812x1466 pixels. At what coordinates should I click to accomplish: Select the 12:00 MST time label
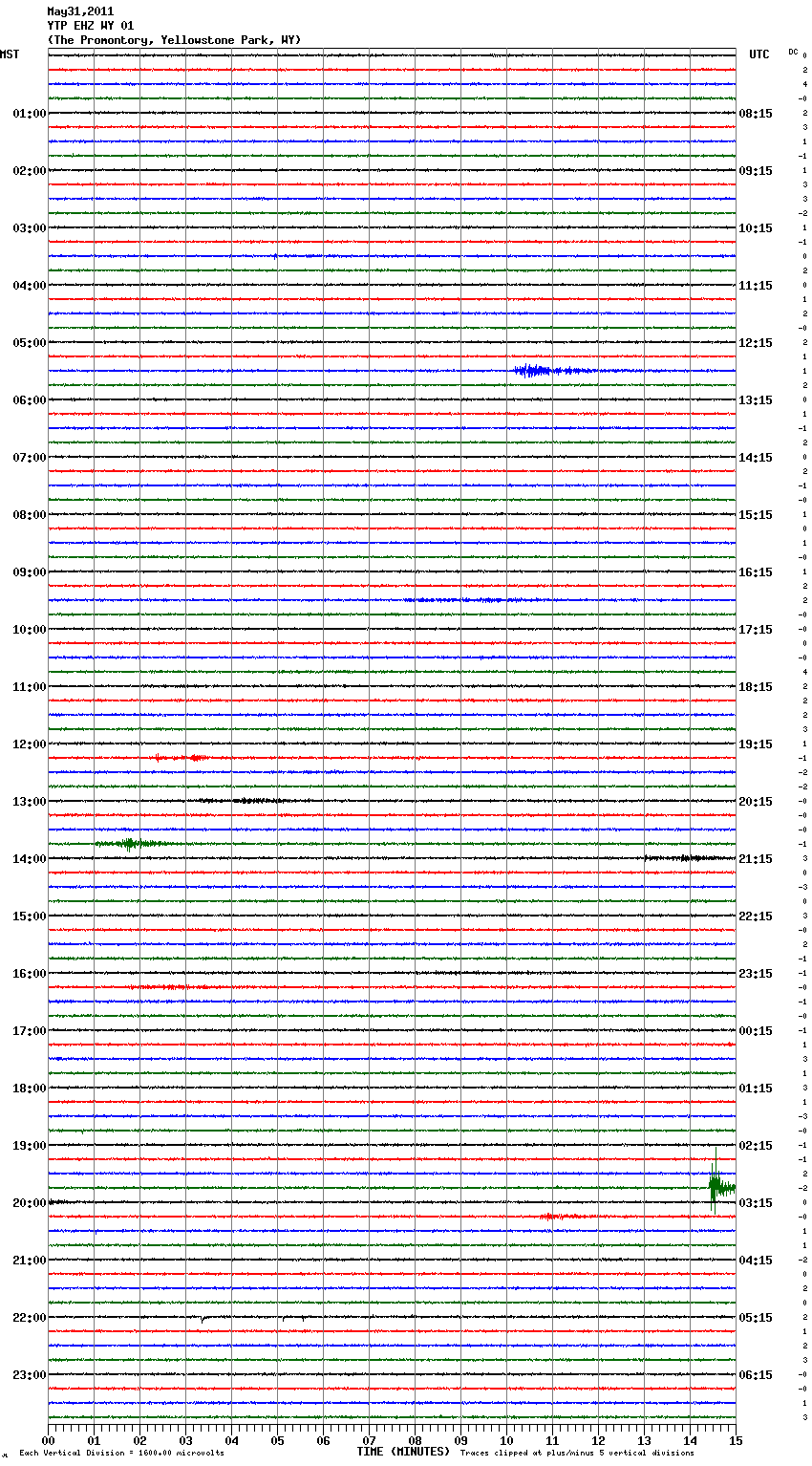30,744
